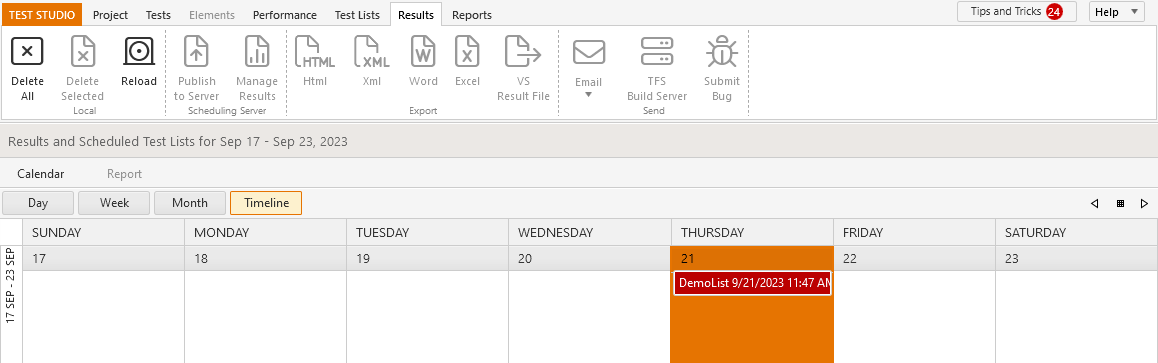Image resolution: width=1158 pixels, height=363 pixels.
Task: Click the Delete All icon
Action: [x=27, y=51]
